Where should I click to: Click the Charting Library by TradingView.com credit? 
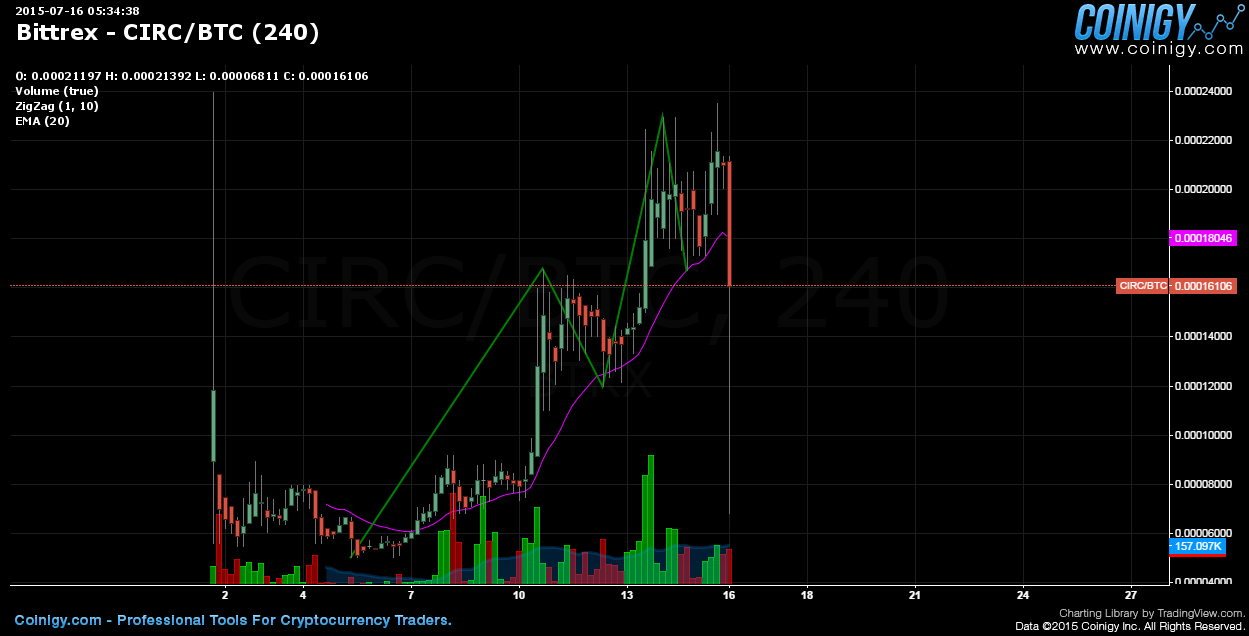1150,613
